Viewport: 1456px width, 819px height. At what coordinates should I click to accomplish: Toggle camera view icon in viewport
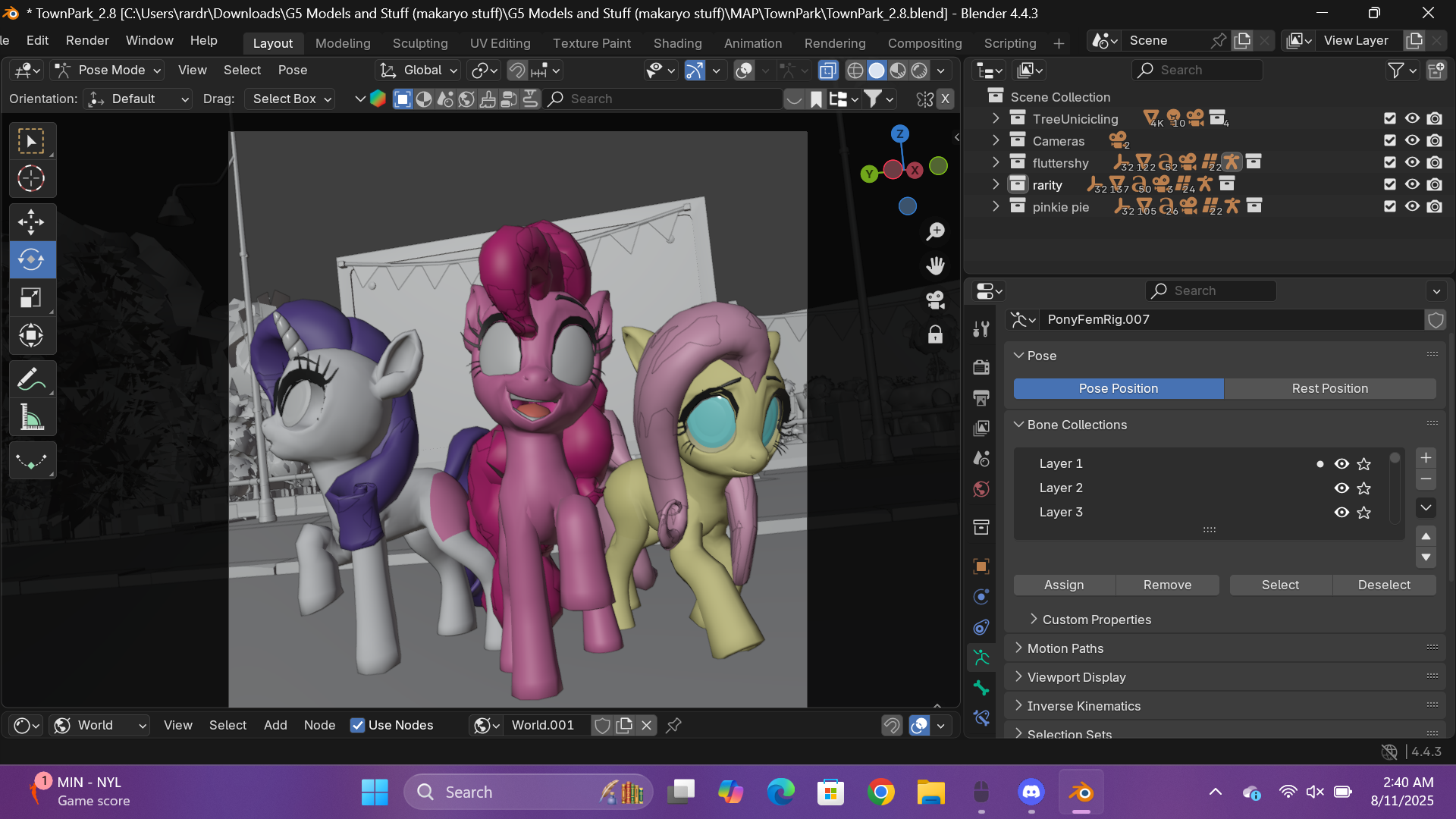click(935, 300)
